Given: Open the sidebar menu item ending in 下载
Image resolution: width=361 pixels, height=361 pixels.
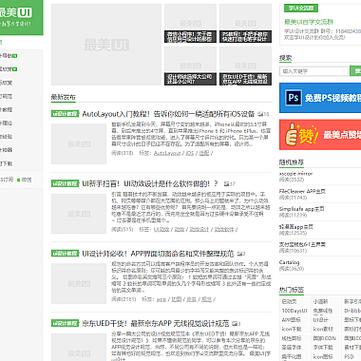Looking at the screenshot, I should (7, 163).
